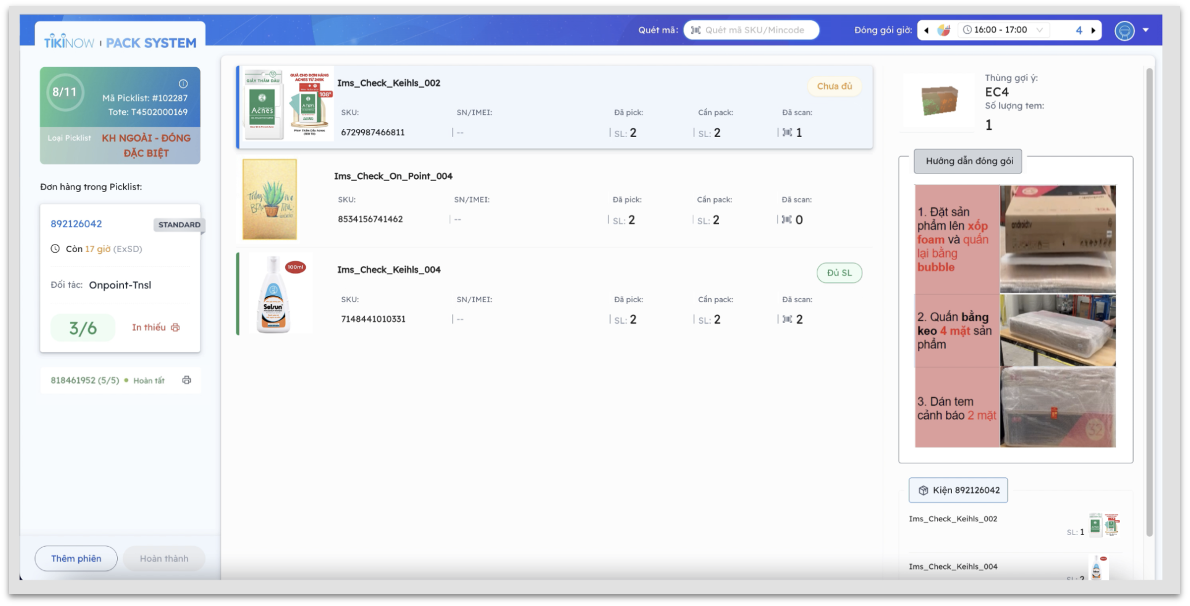Click the printer icon beside In thiếu
1190x606 pixels.
[x=176, y=327]
